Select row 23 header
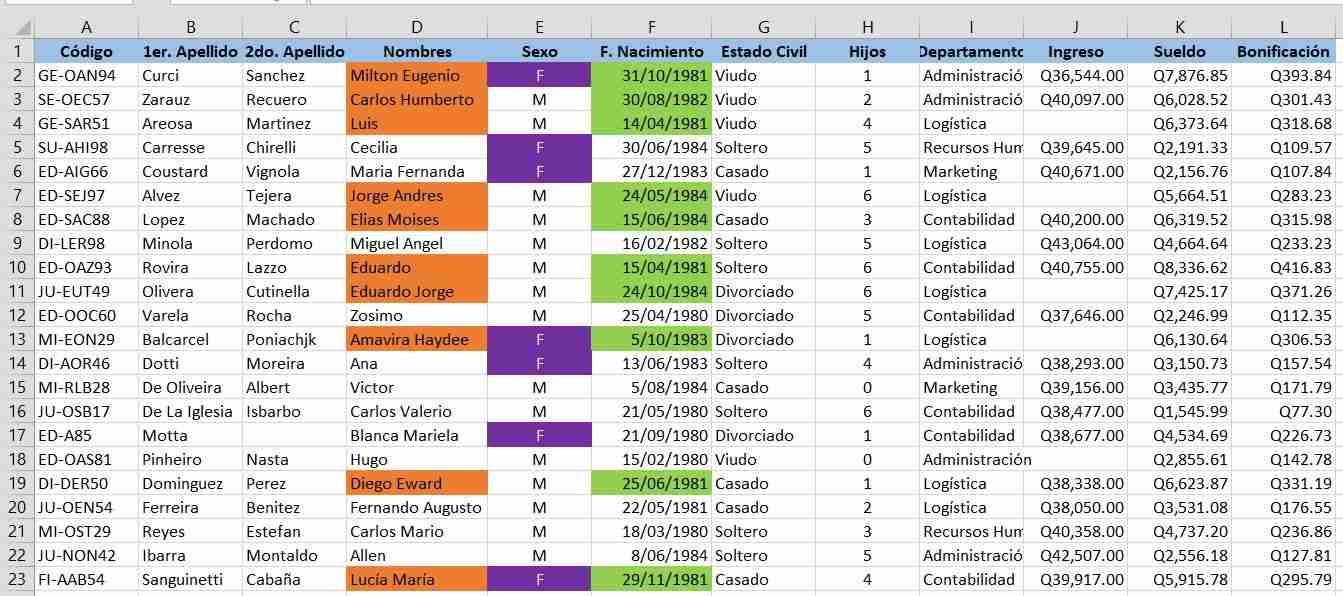 pyautogui.click(x=17, y=579)
